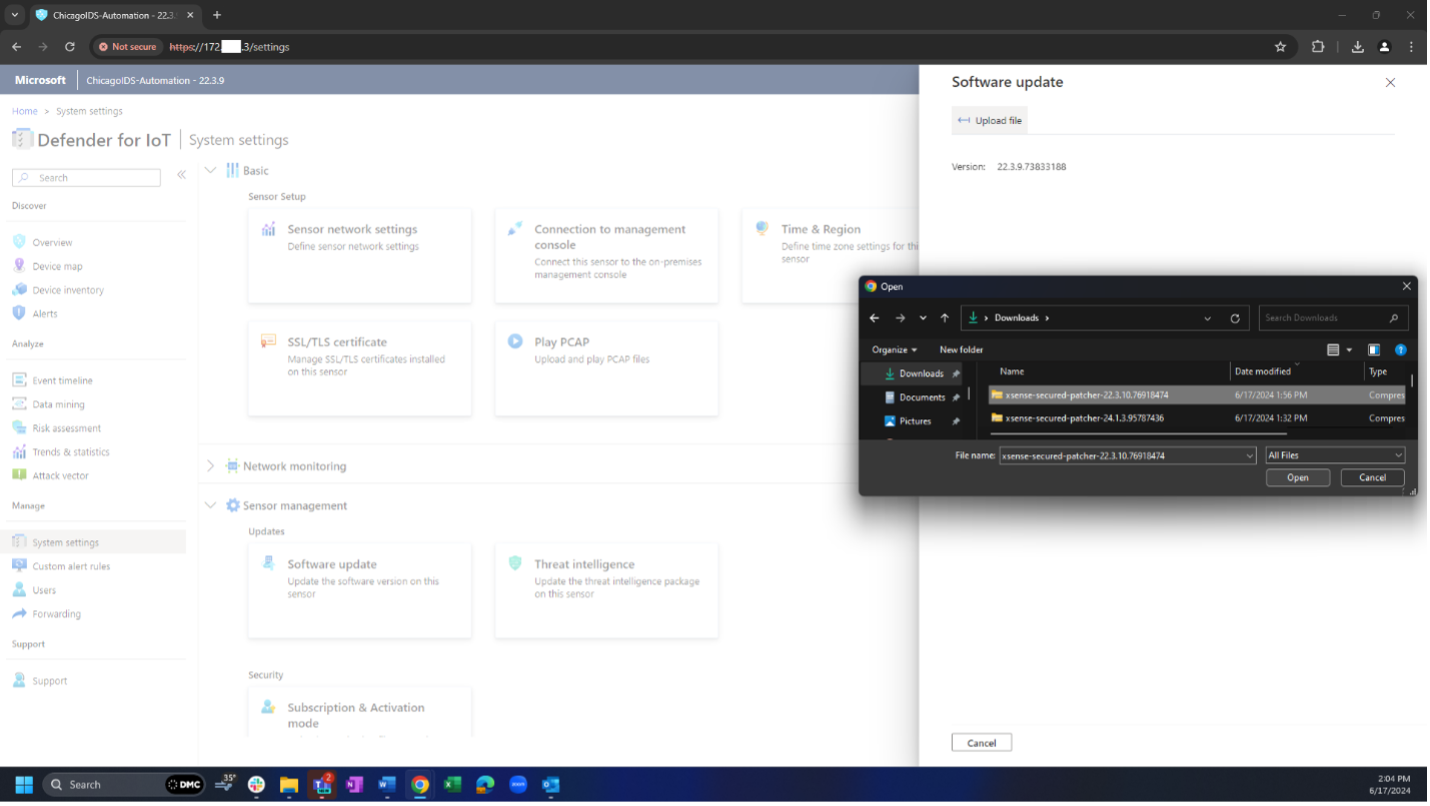Screen dimensions: 1430x806
Task: Expand the Network monitoring section
Action: tap(210, 466)
